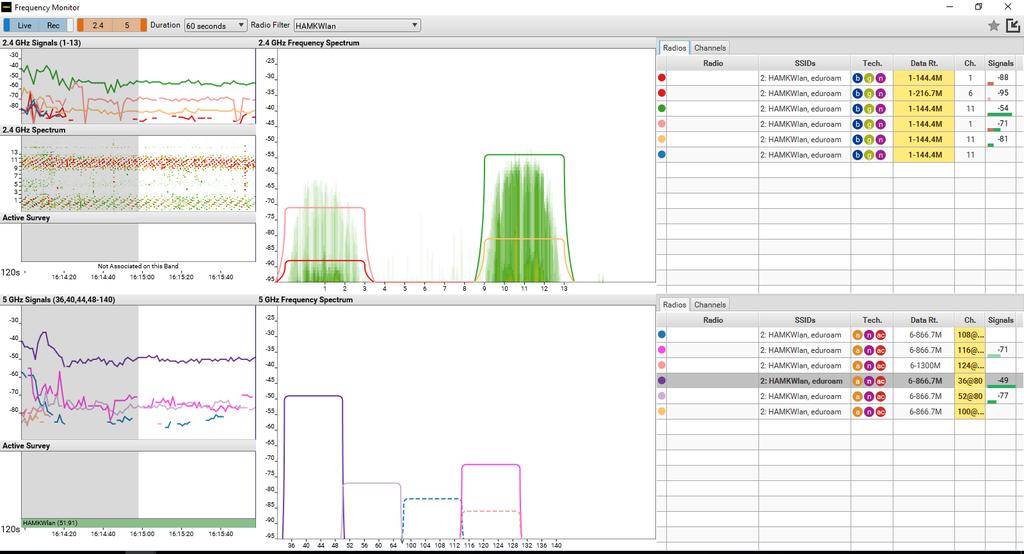Toggle Rec recording mode
1024x554 pixels.
coord(53,25)
